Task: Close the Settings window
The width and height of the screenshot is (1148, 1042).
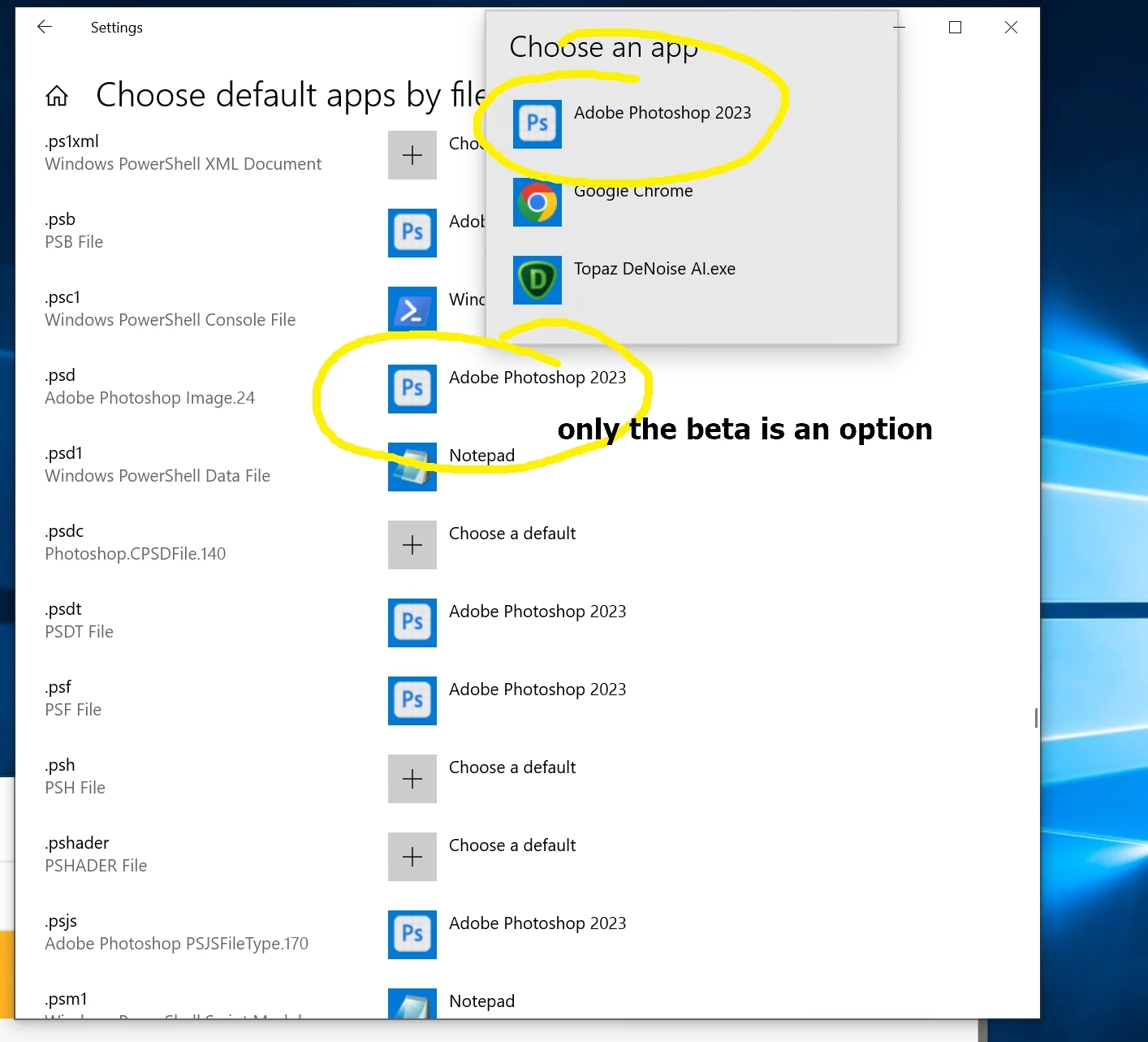Action: click(1011, 28)
